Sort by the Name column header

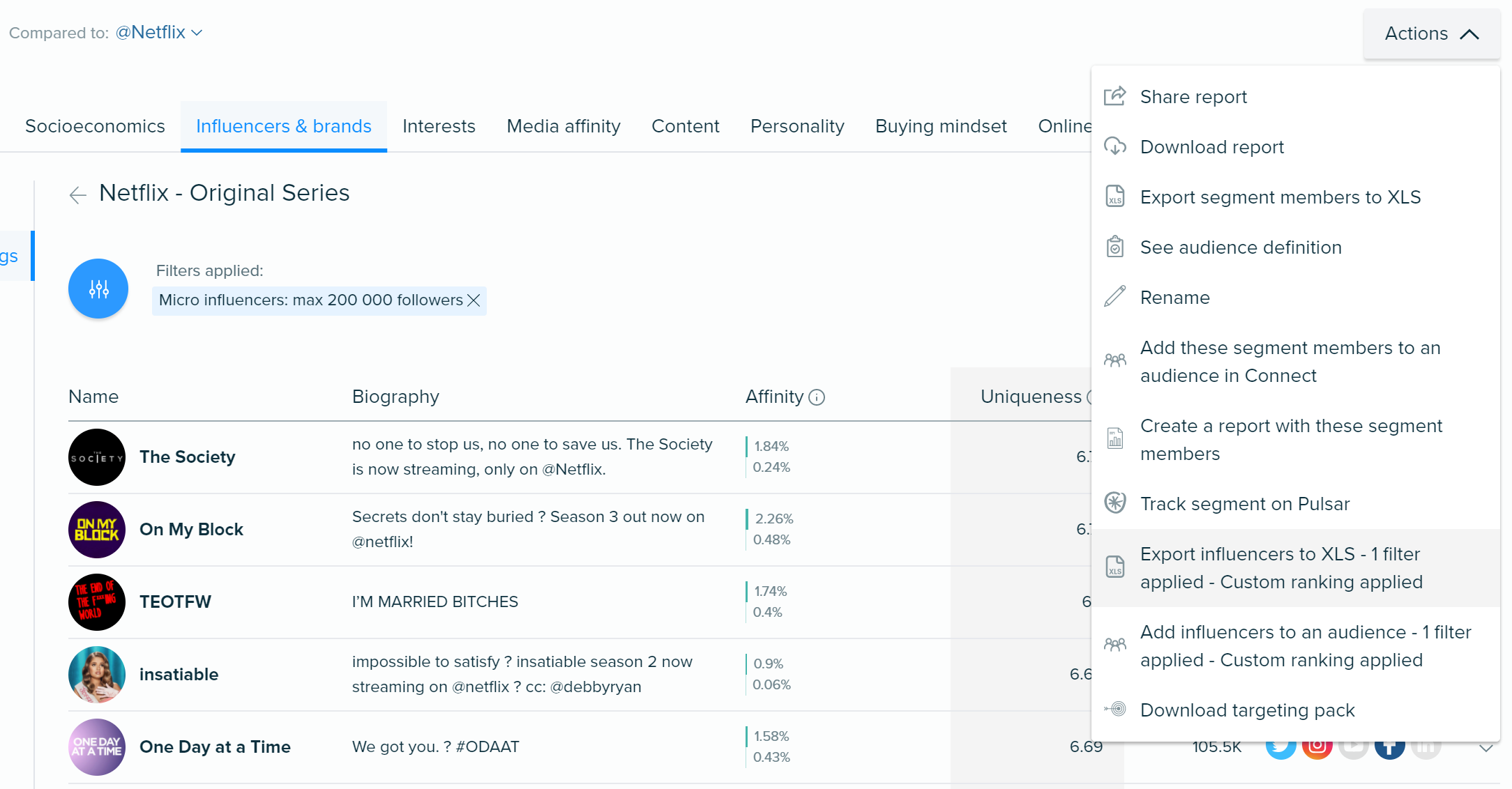[x=93, y=397]
